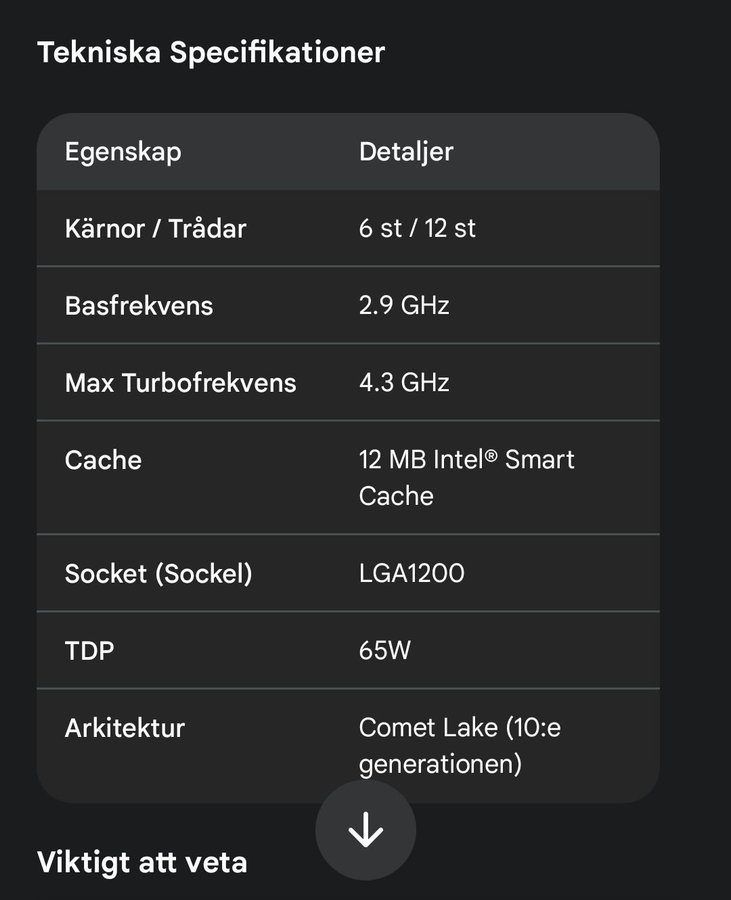The width and height of the screenshot is (731, 900).
Task: Click the 'Kärnor / Trådar' row label
Action: [x=155, y=228]
